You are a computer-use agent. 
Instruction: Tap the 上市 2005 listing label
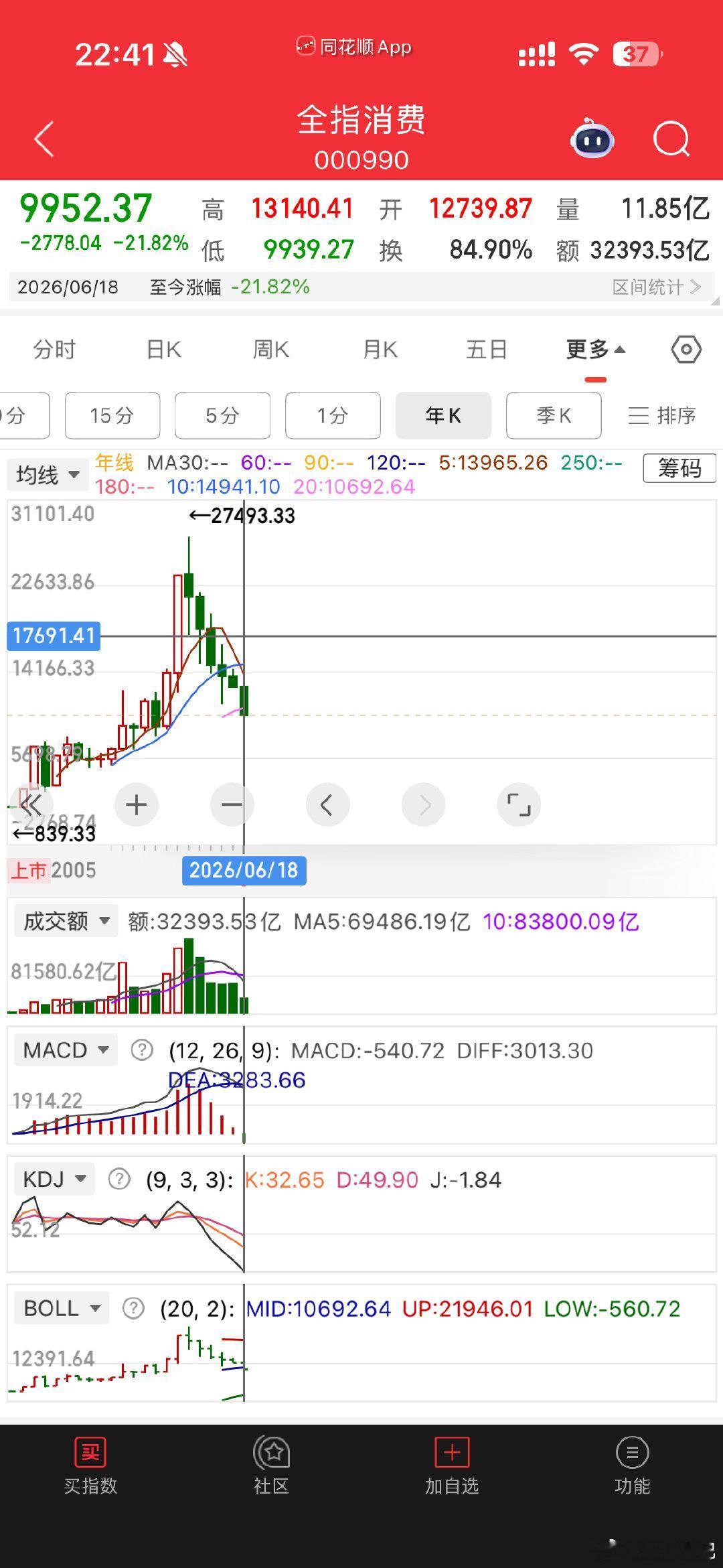pyautogui.click(x=53, y=870)
